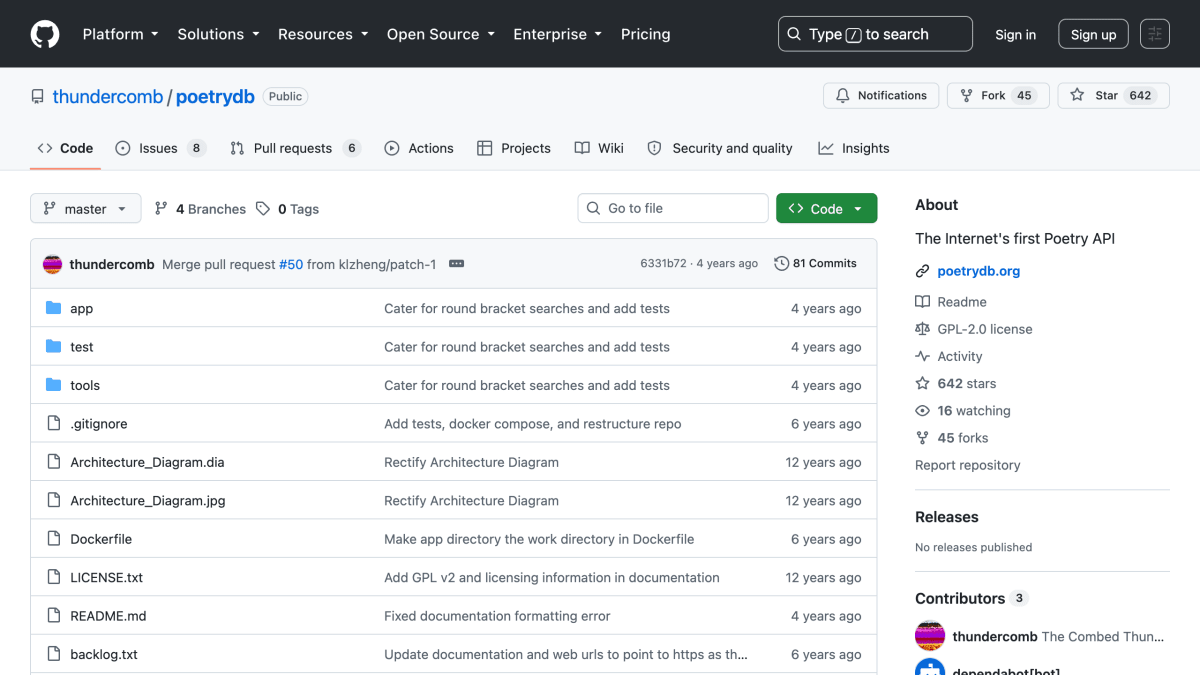Go to the Actions tab
The width and height of the screenshot is (1200, 675).
click(419, 148)
